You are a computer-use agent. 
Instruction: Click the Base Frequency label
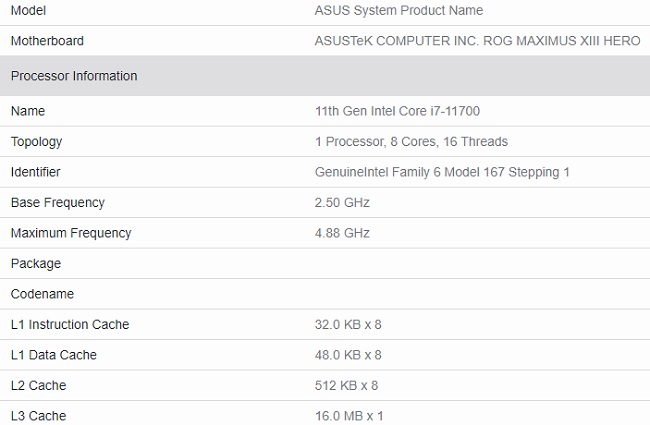pyautogui.click(x=58, y=203)
